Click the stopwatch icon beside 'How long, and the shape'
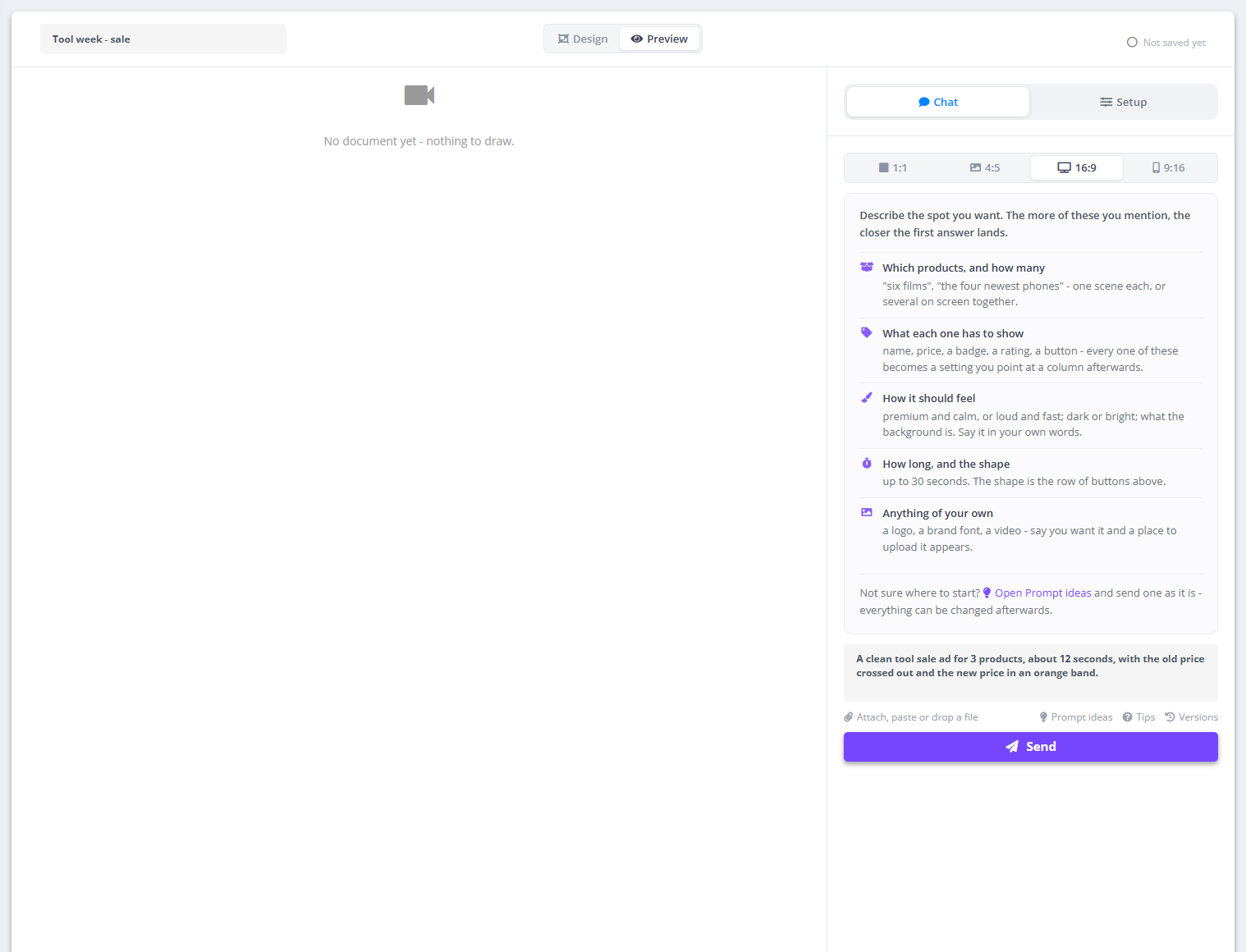 [866, 463]
